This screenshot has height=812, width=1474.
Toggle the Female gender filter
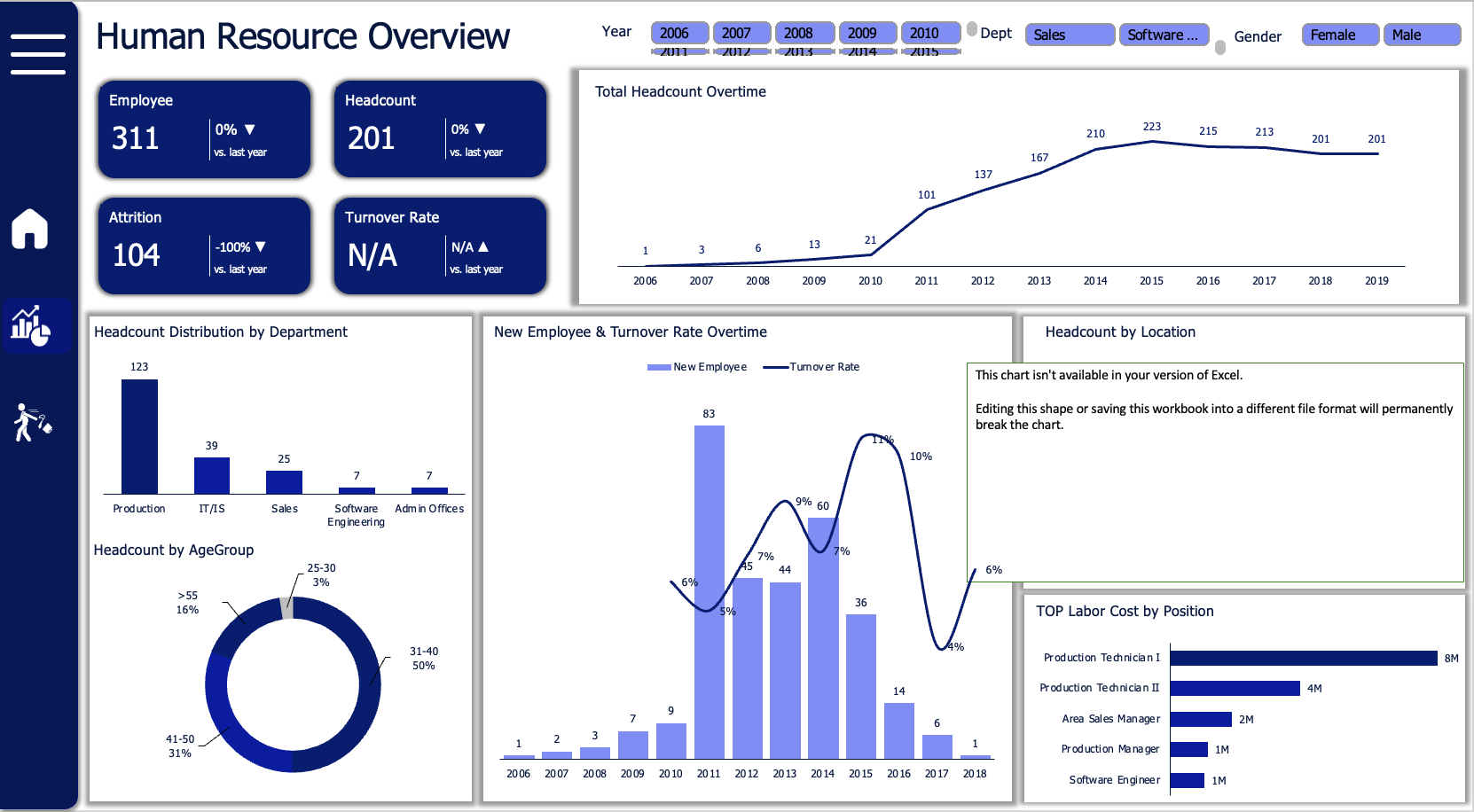(x=1339, y=35)
